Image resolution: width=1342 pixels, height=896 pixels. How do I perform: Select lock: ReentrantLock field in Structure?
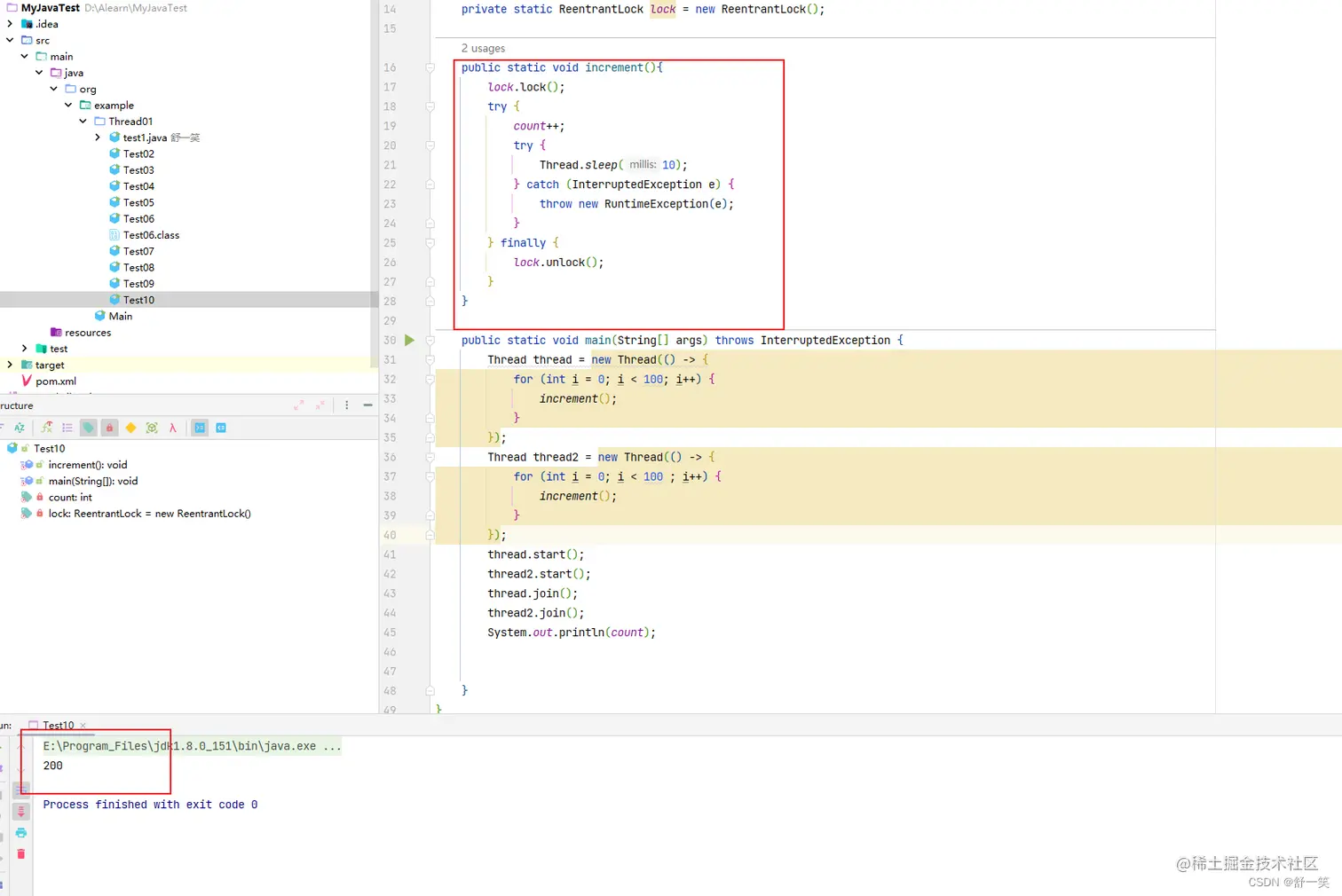point(149,514)
